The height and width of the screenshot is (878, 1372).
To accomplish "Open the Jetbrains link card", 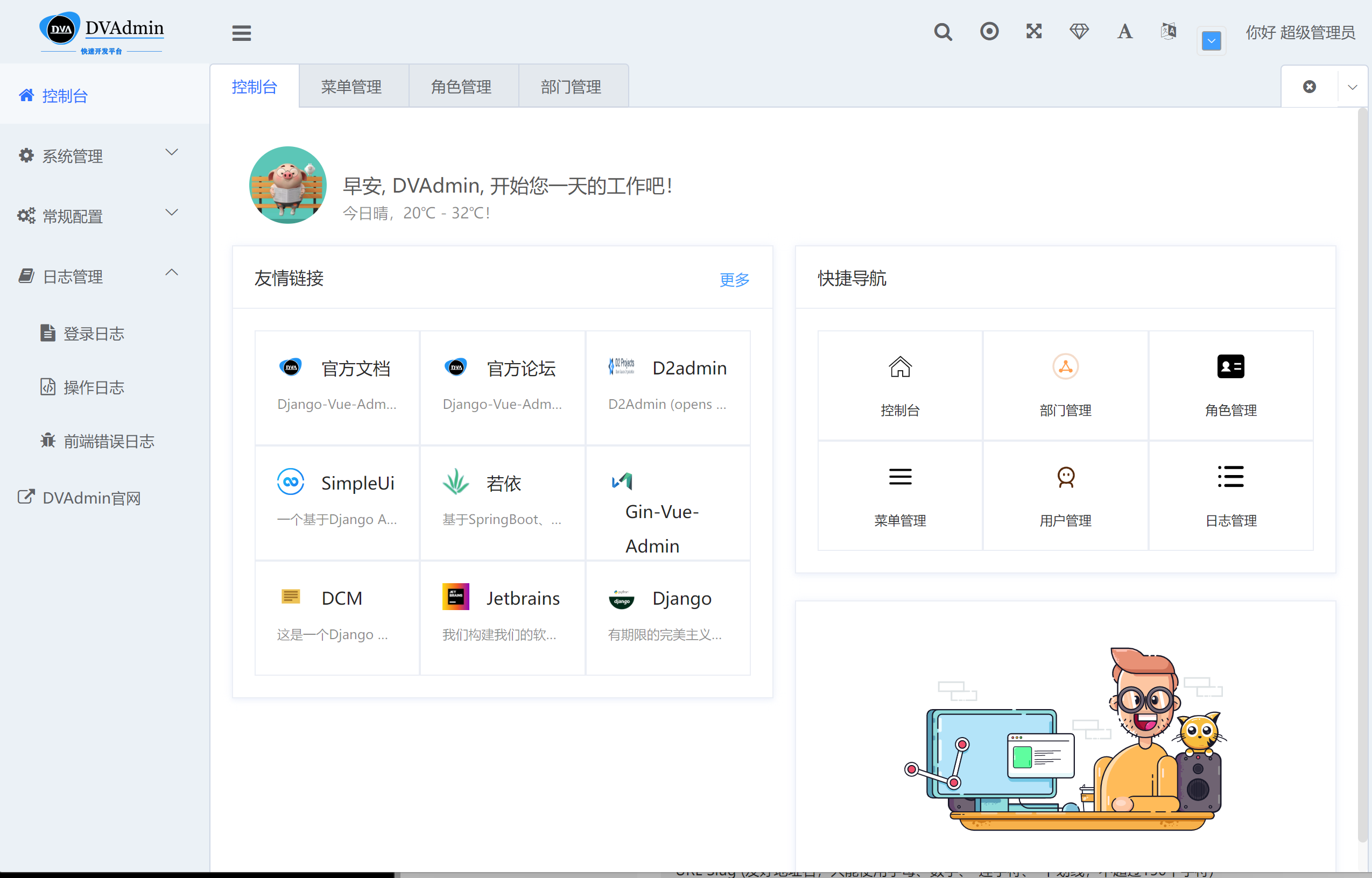I will (502, 618).
